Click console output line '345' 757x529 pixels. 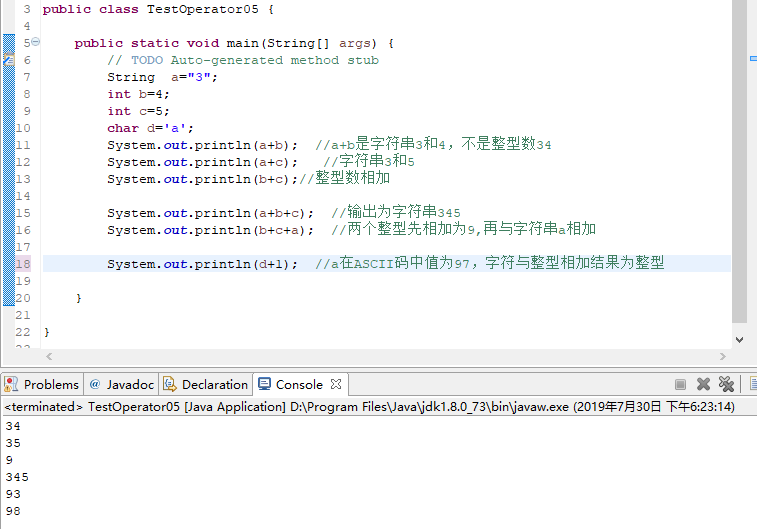point(17,477)
